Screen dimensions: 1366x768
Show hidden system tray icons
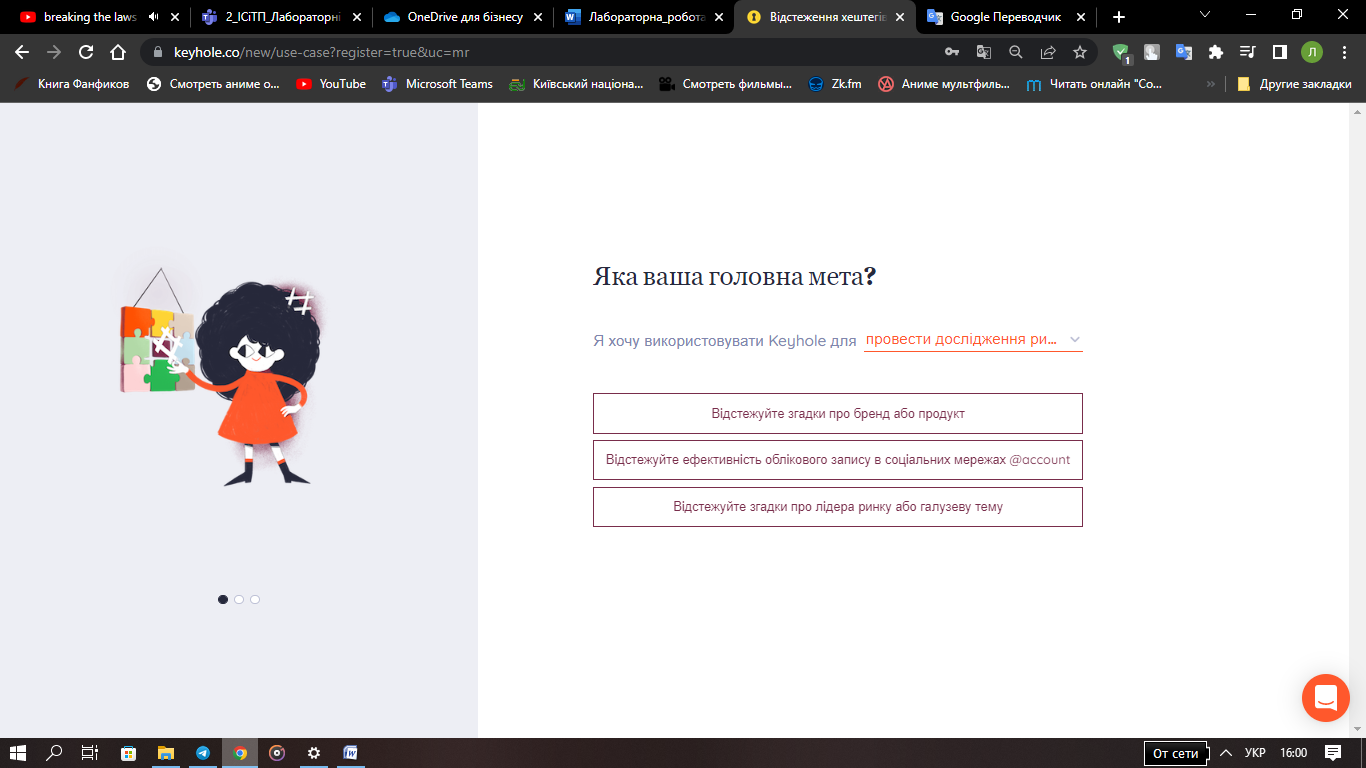(1226, 753)
